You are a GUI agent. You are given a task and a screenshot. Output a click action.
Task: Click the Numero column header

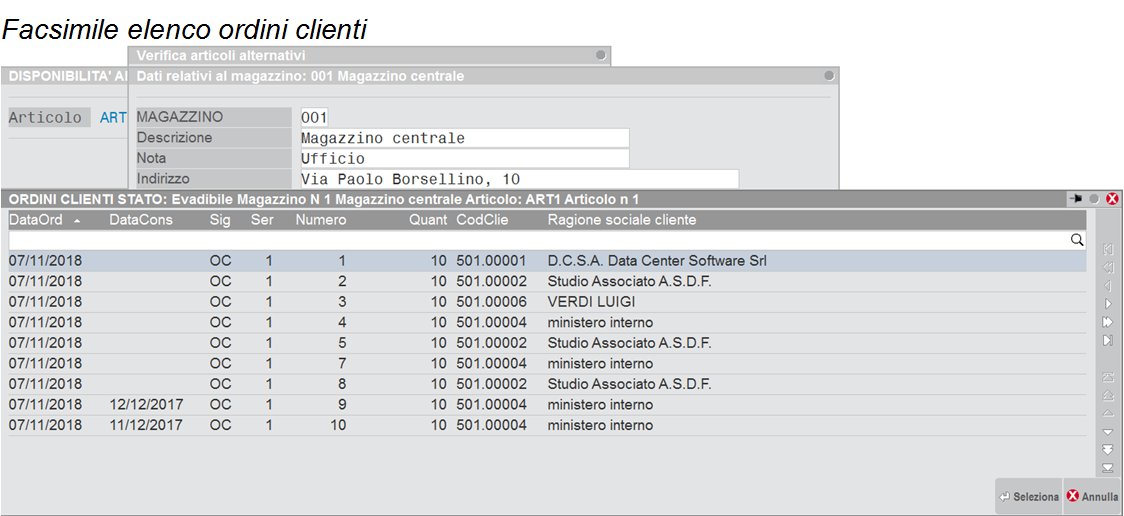[321, 220]
